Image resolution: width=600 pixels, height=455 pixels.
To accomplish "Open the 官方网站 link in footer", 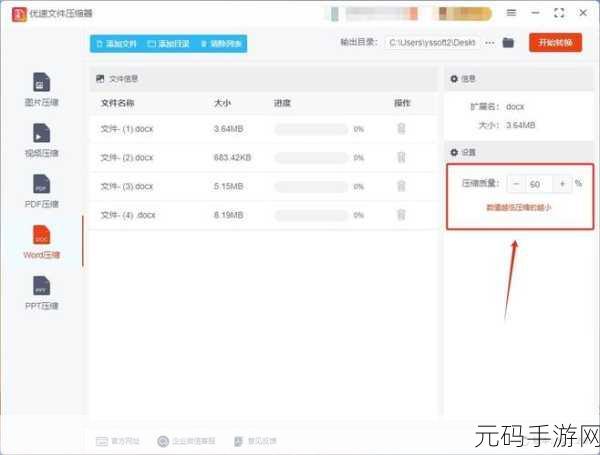I will click(117, 441).
